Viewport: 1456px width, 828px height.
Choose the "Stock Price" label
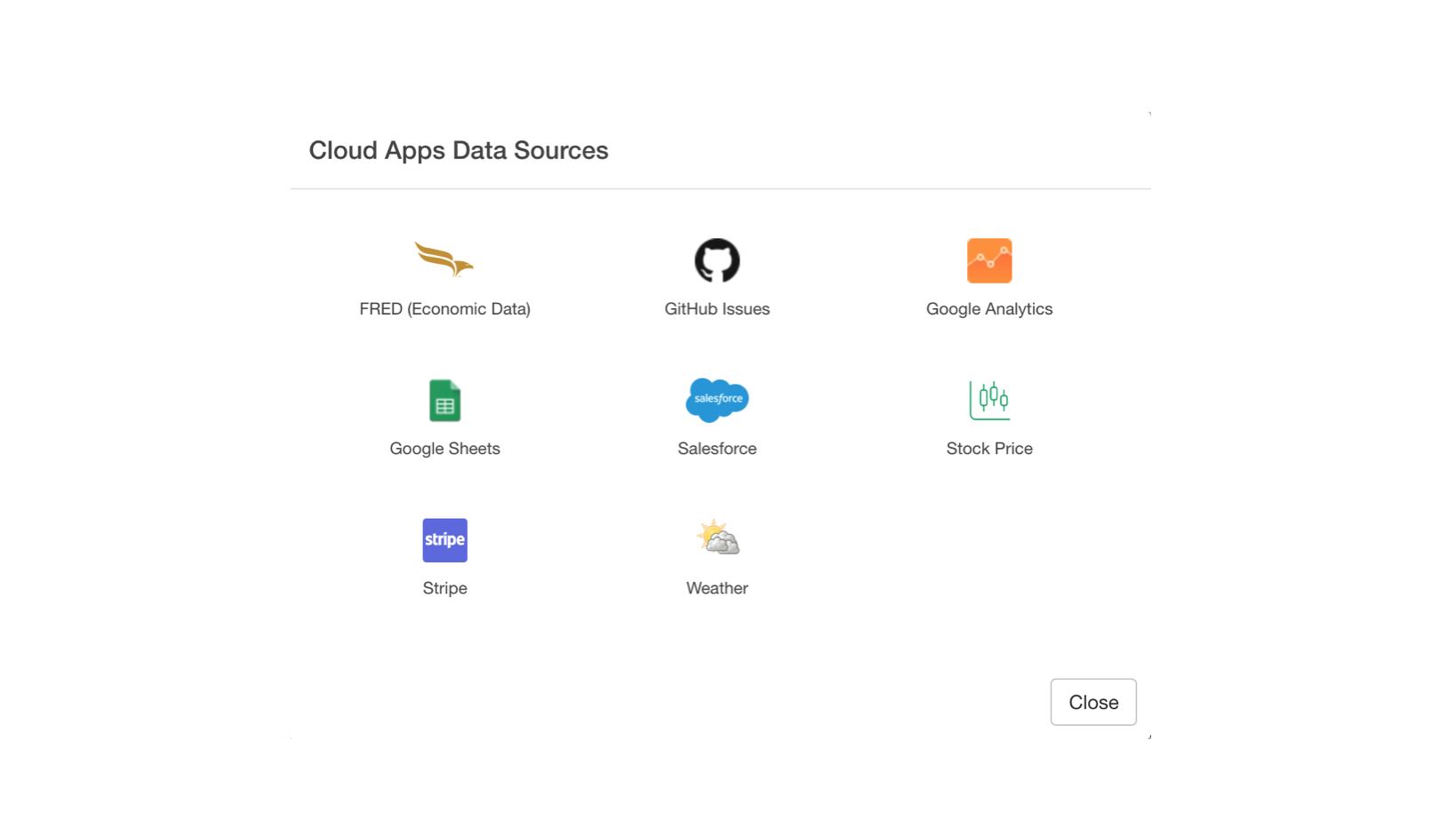click(x=988, y=449)
